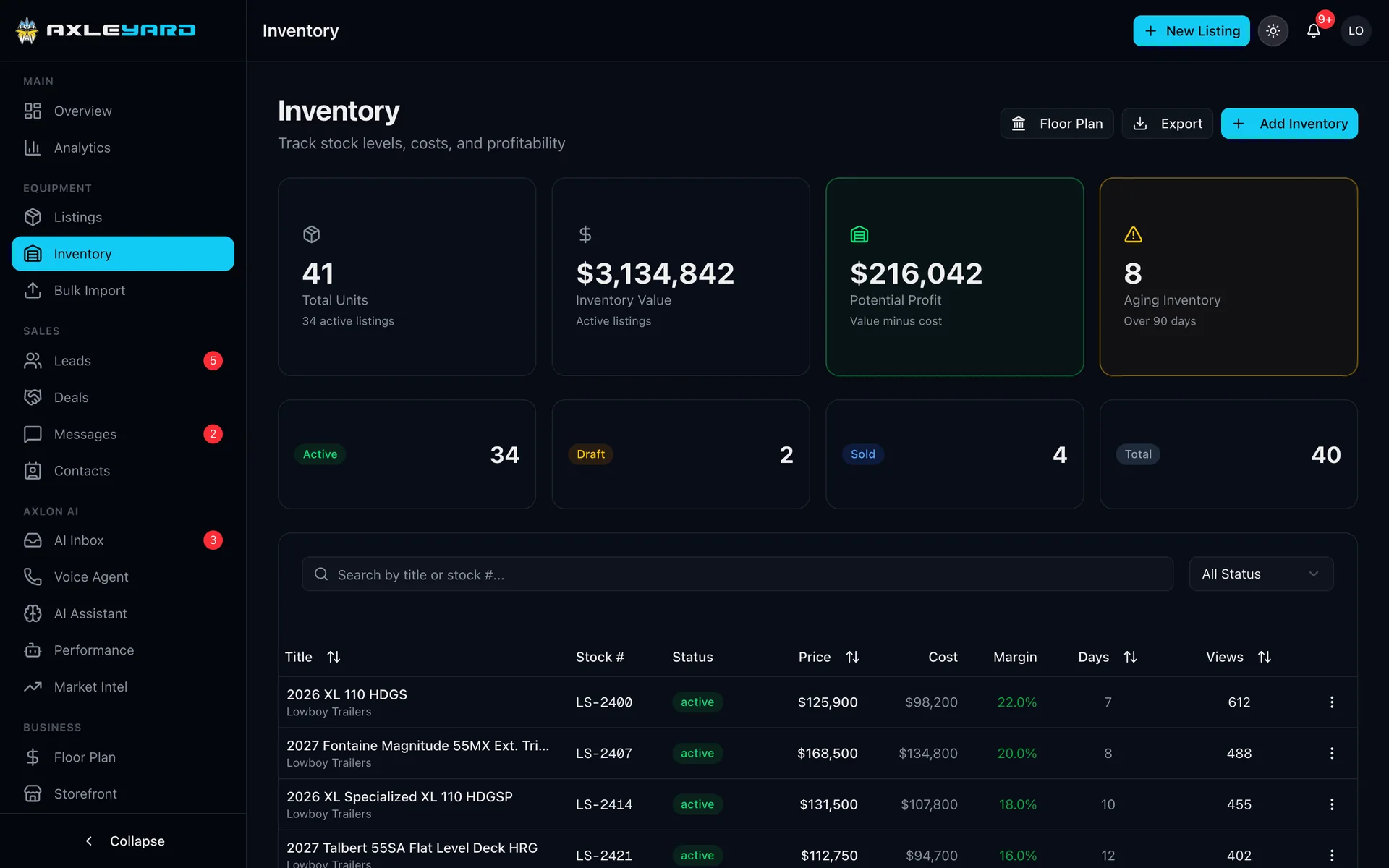Click the Contacts book icon
Image resolution: width=1389 pixels, height=868 pixels.
click(33, 471)
